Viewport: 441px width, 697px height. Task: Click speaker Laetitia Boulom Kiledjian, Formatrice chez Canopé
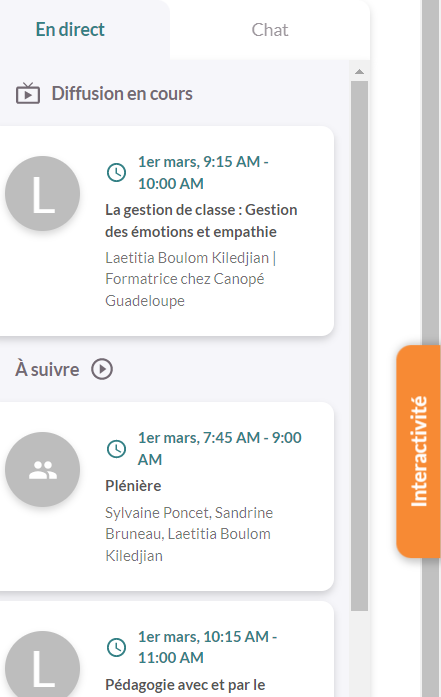click(x=191, y=279)
